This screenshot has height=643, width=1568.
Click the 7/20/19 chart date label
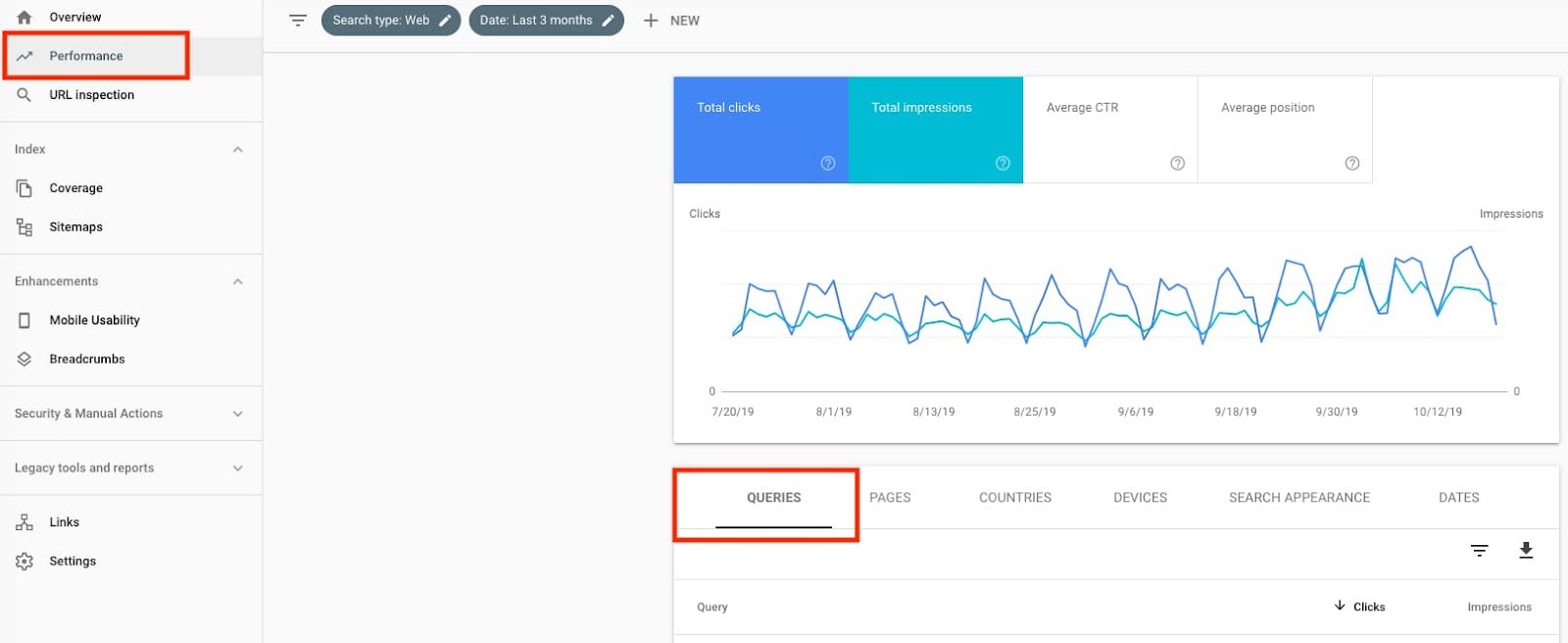click(x=733, y=412)
